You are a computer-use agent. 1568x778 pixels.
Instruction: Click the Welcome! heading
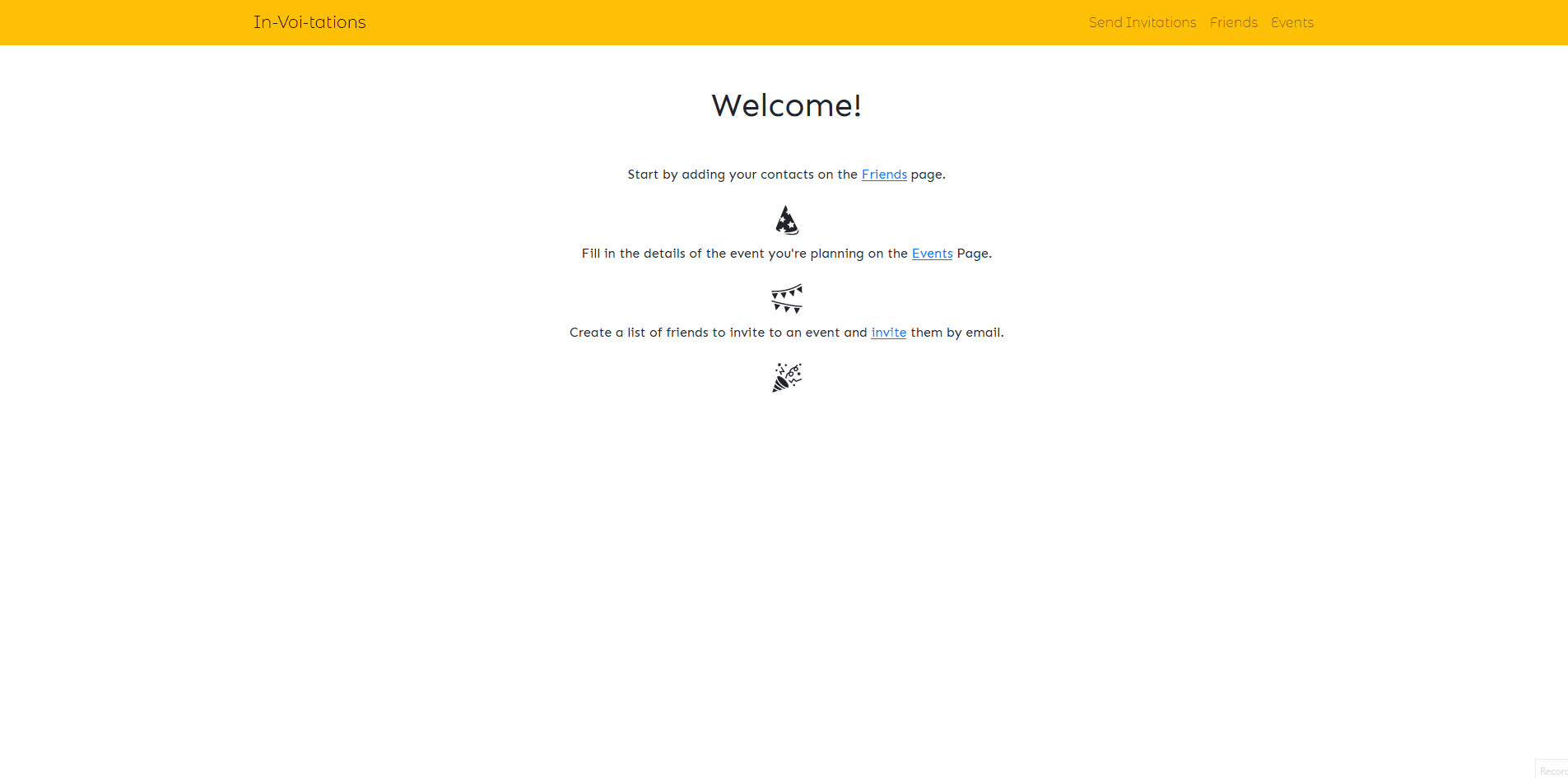[786, 105]
